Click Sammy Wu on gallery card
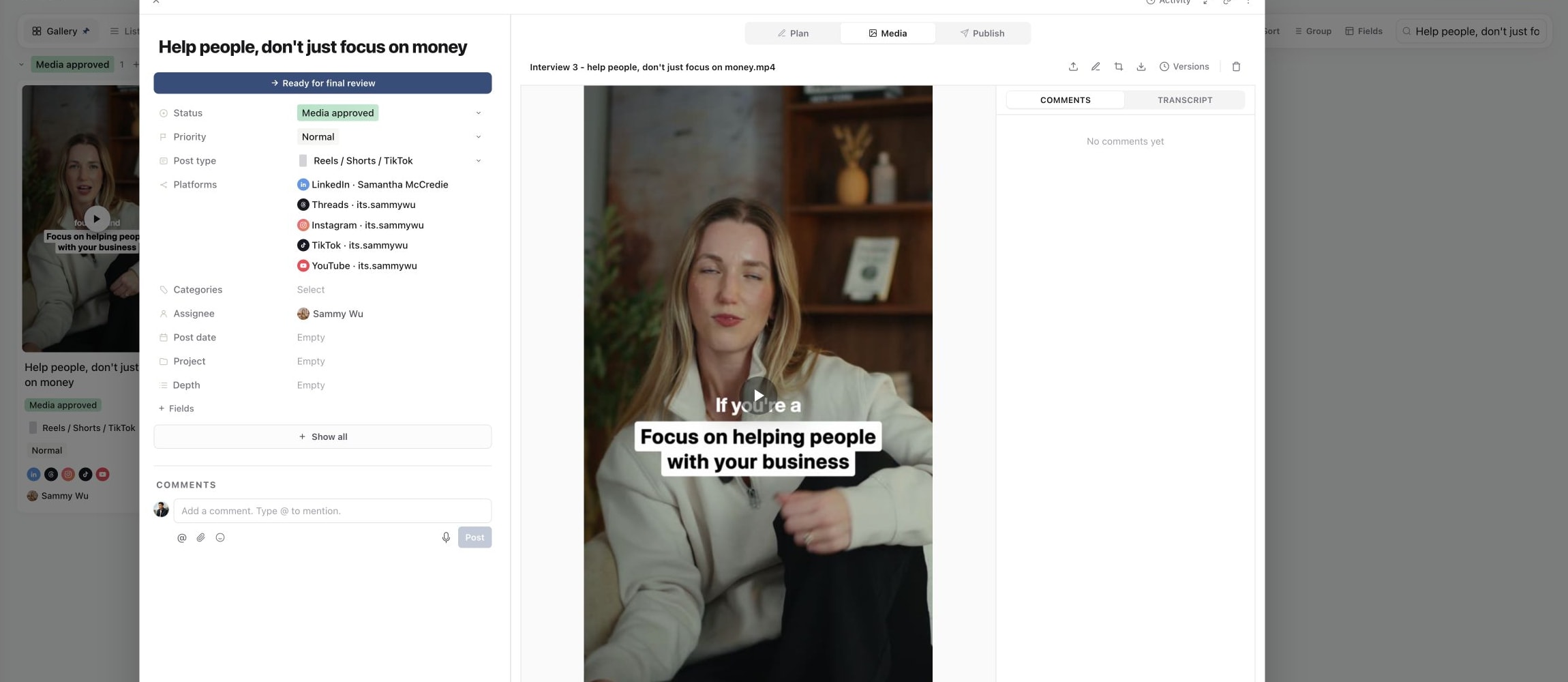The width and height of the screenshot is (1568, 682). tap(58, 496)
